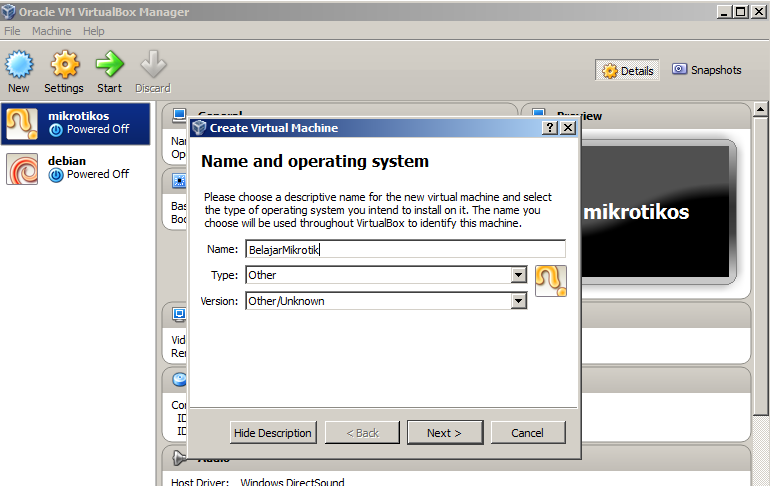Click the Name and operating system heading
Viewport: 770px width, 486px height.
315,161
